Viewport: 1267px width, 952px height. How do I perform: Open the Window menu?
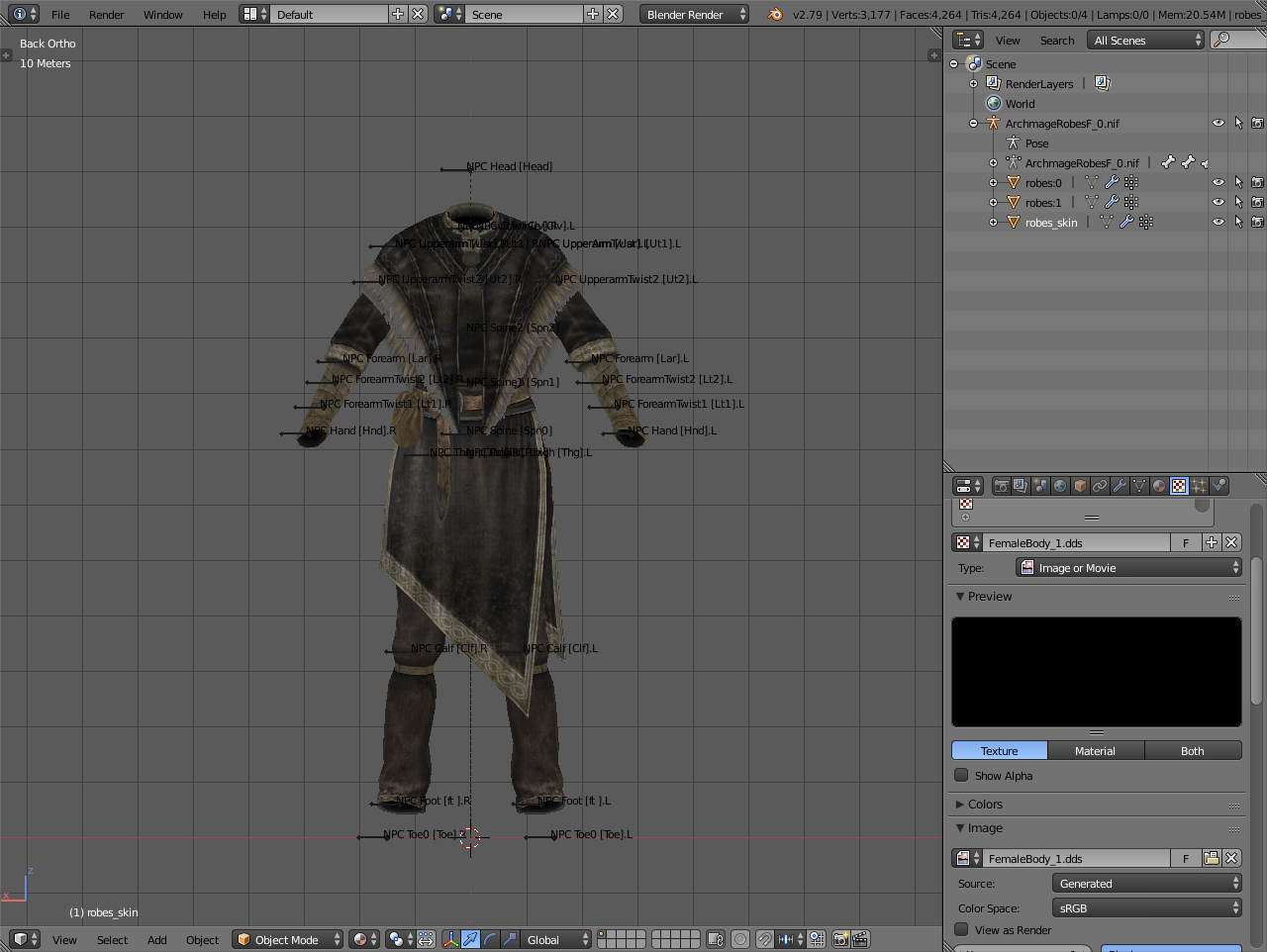coord(163,14)
